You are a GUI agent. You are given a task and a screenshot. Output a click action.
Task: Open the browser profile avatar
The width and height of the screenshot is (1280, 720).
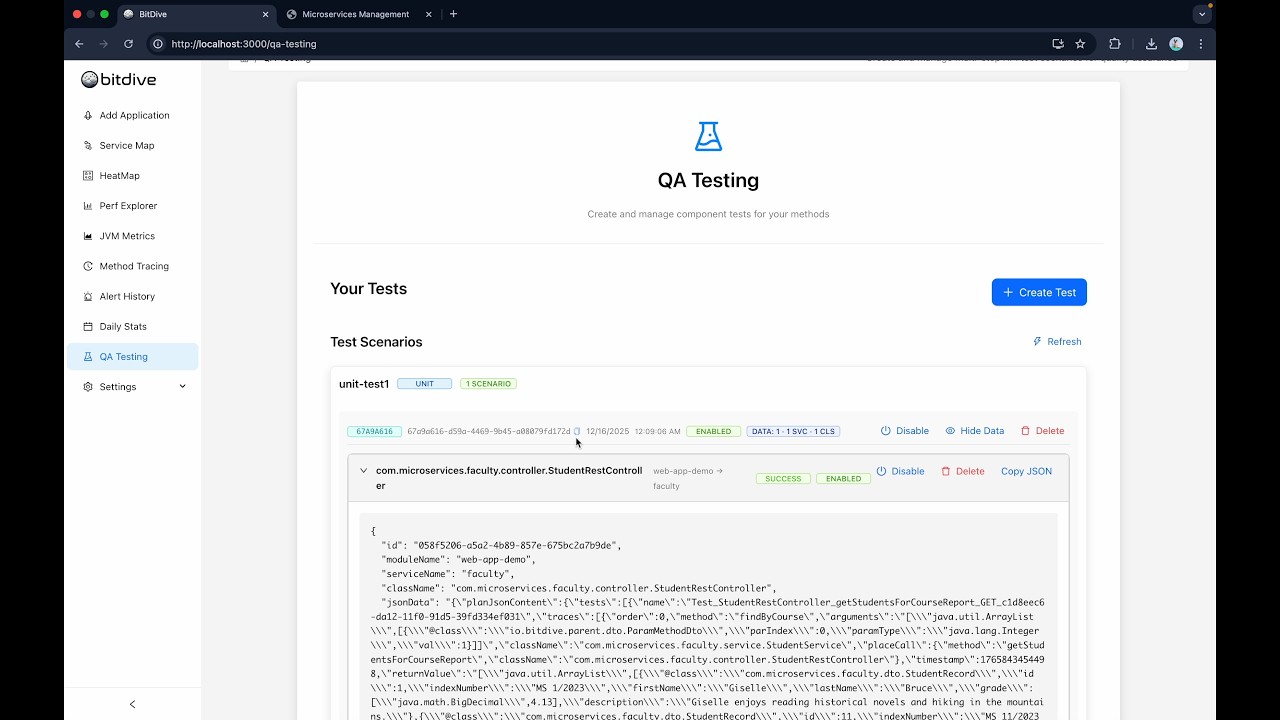[1176, 44]
